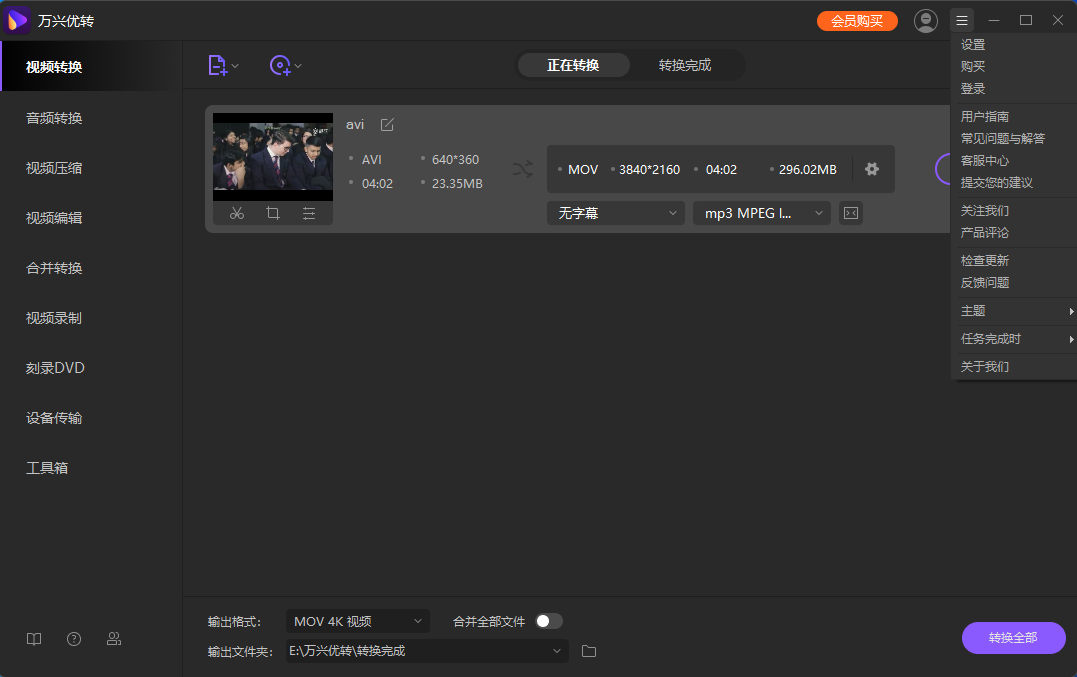Switch to the 正在转换 tab

tap(573, 65)
